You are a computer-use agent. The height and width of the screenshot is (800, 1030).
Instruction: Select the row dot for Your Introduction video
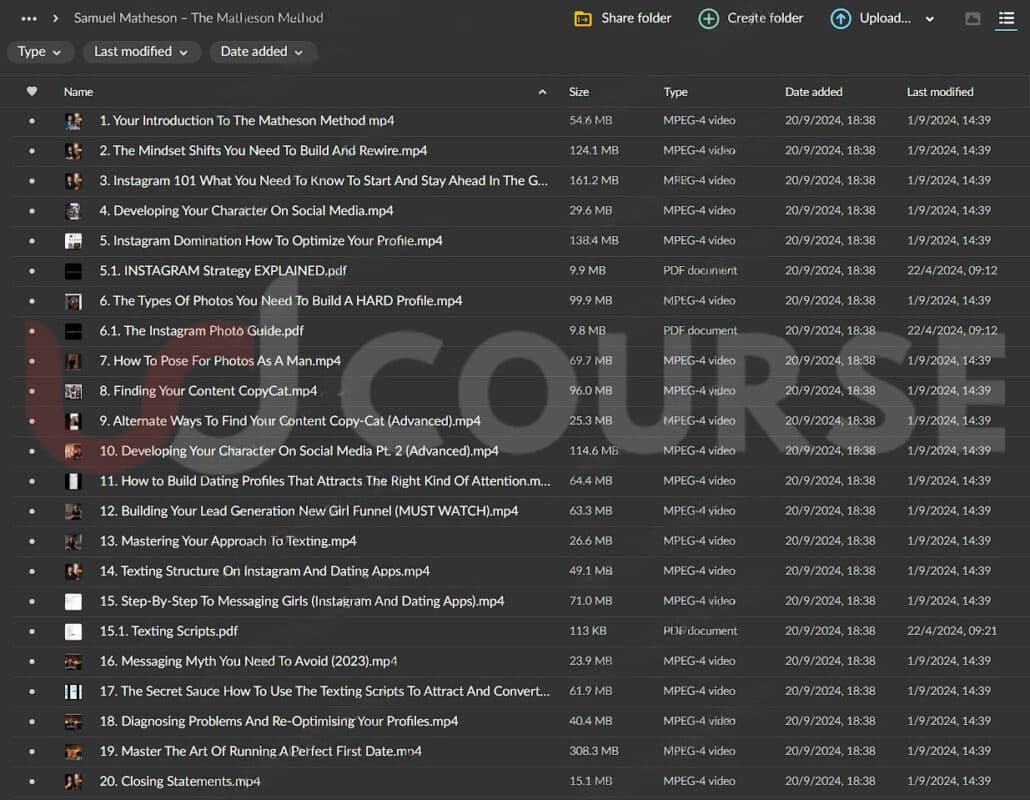[31, 120]
